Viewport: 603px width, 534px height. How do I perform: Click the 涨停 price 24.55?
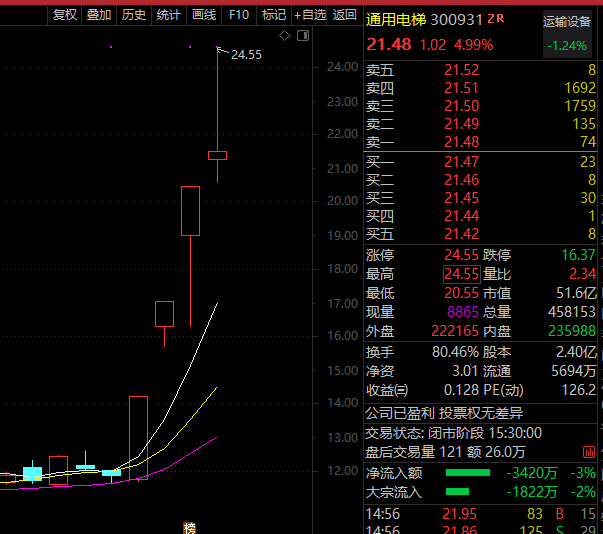(461, 255)
